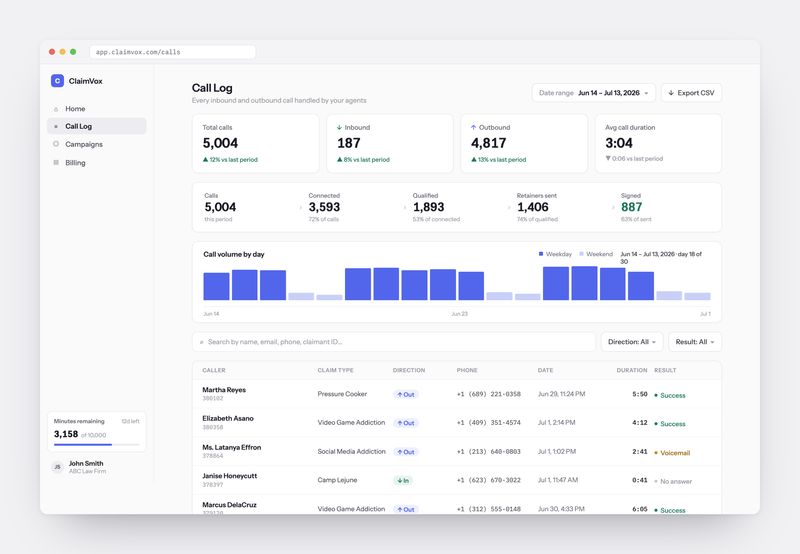The image size is (800, 554).
Task: Go to Home in sidebar
Action: [x=96, y=109]
